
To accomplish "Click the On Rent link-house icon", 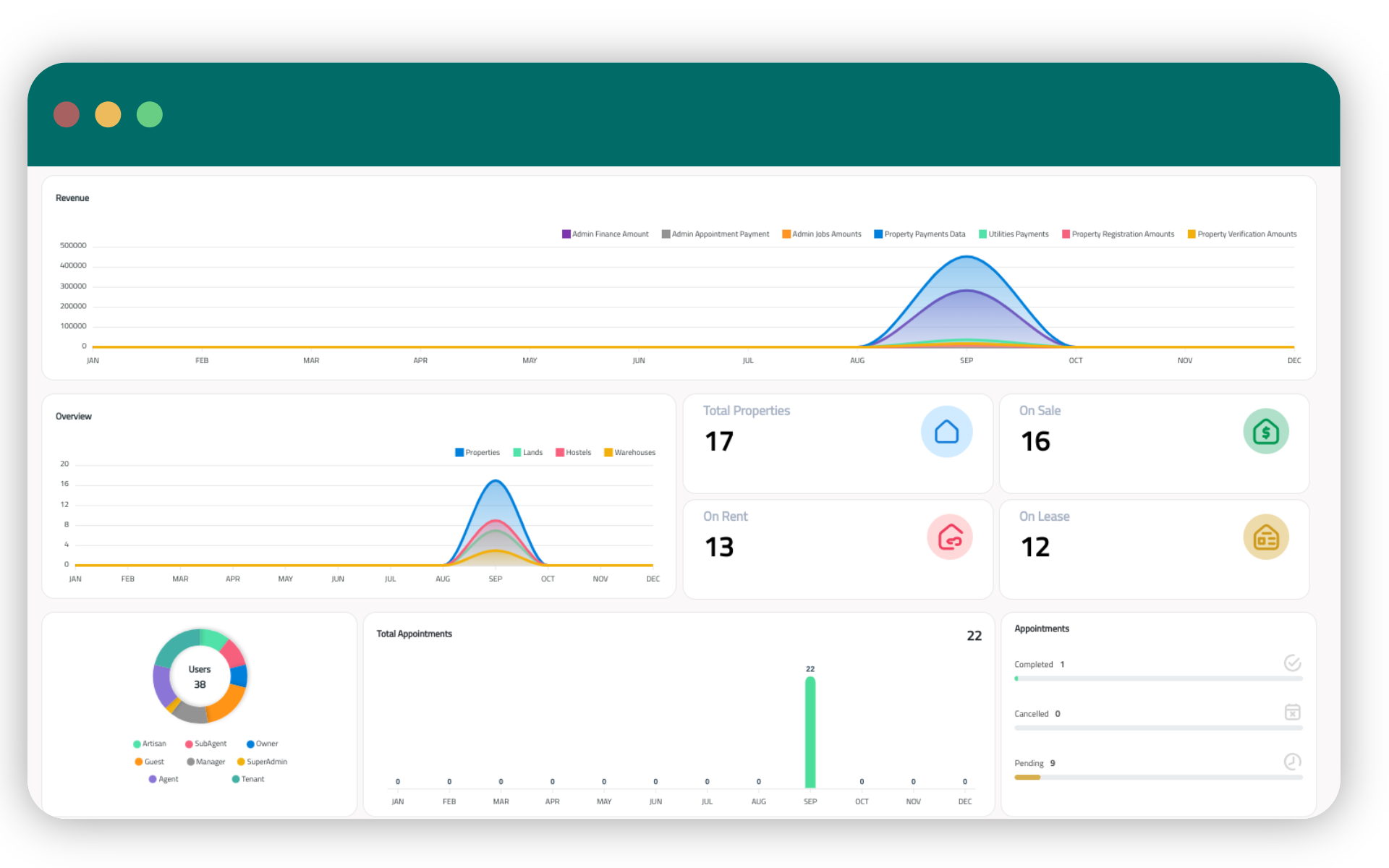I will tap(949, 537).
